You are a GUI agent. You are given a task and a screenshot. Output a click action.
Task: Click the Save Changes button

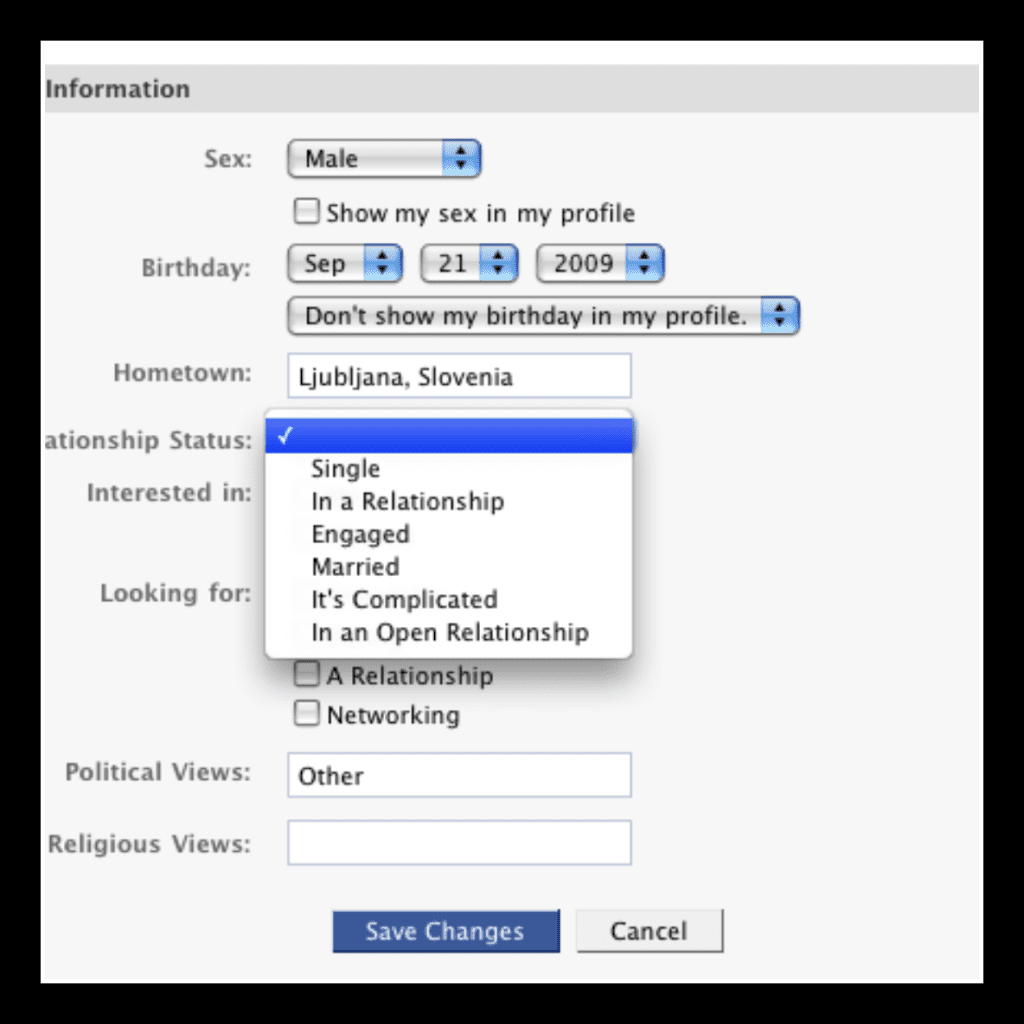click(x=446, y=931)
